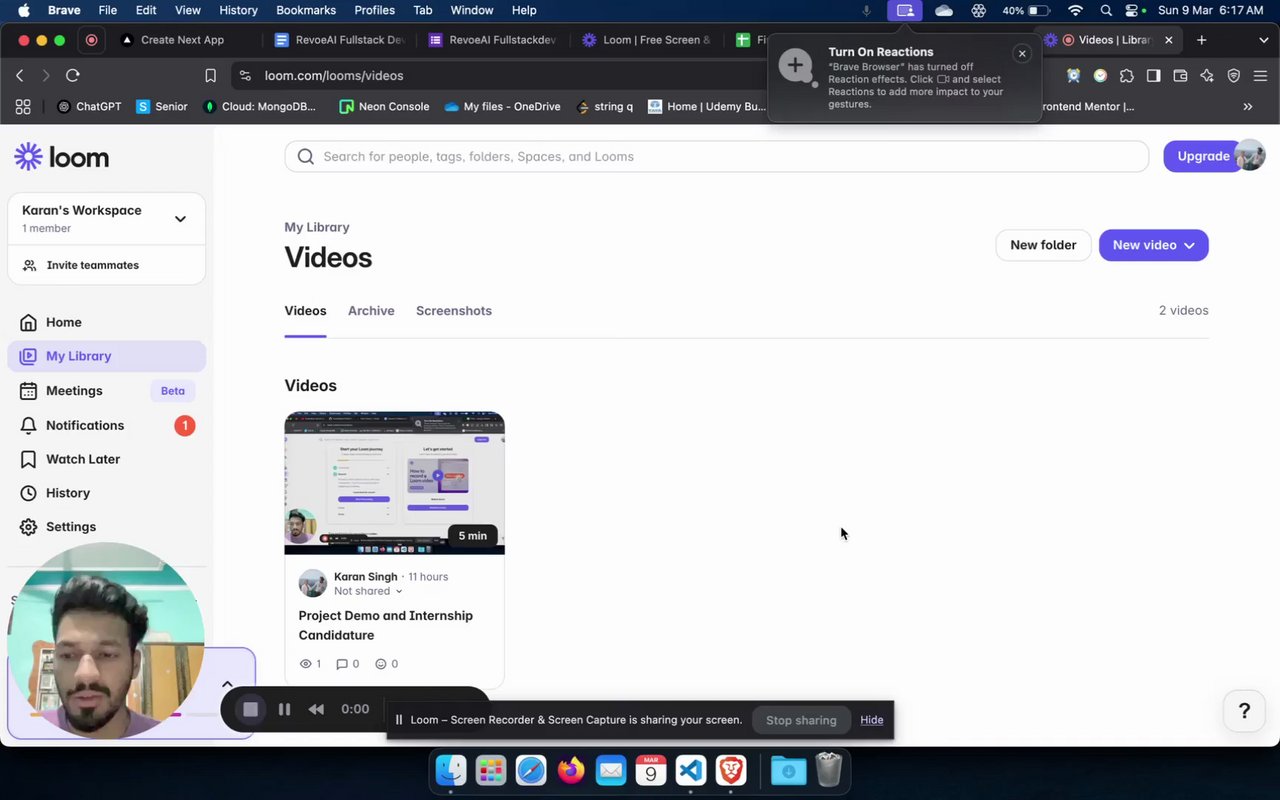
Task: Open the Brave main menu
Action: tap(1260, 75)
